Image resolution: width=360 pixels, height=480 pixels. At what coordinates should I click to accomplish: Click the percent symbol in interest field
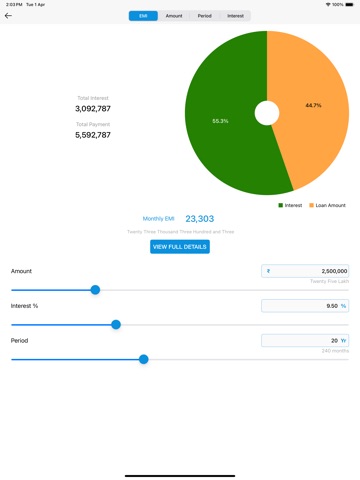[x=343, y=306]
